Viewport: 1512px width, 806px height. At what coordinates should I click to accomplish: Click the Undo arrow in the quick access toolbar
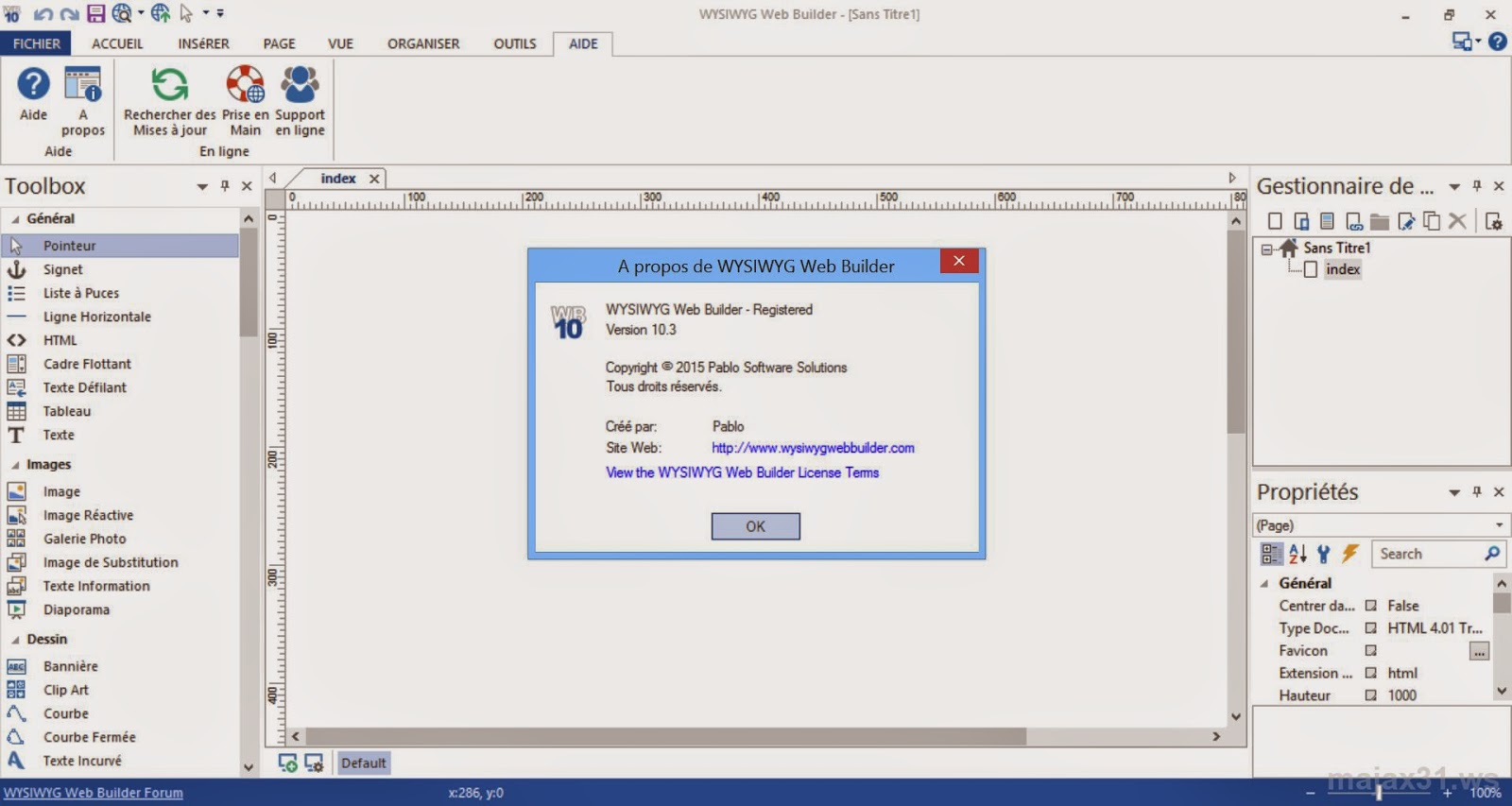click(43, 14)
